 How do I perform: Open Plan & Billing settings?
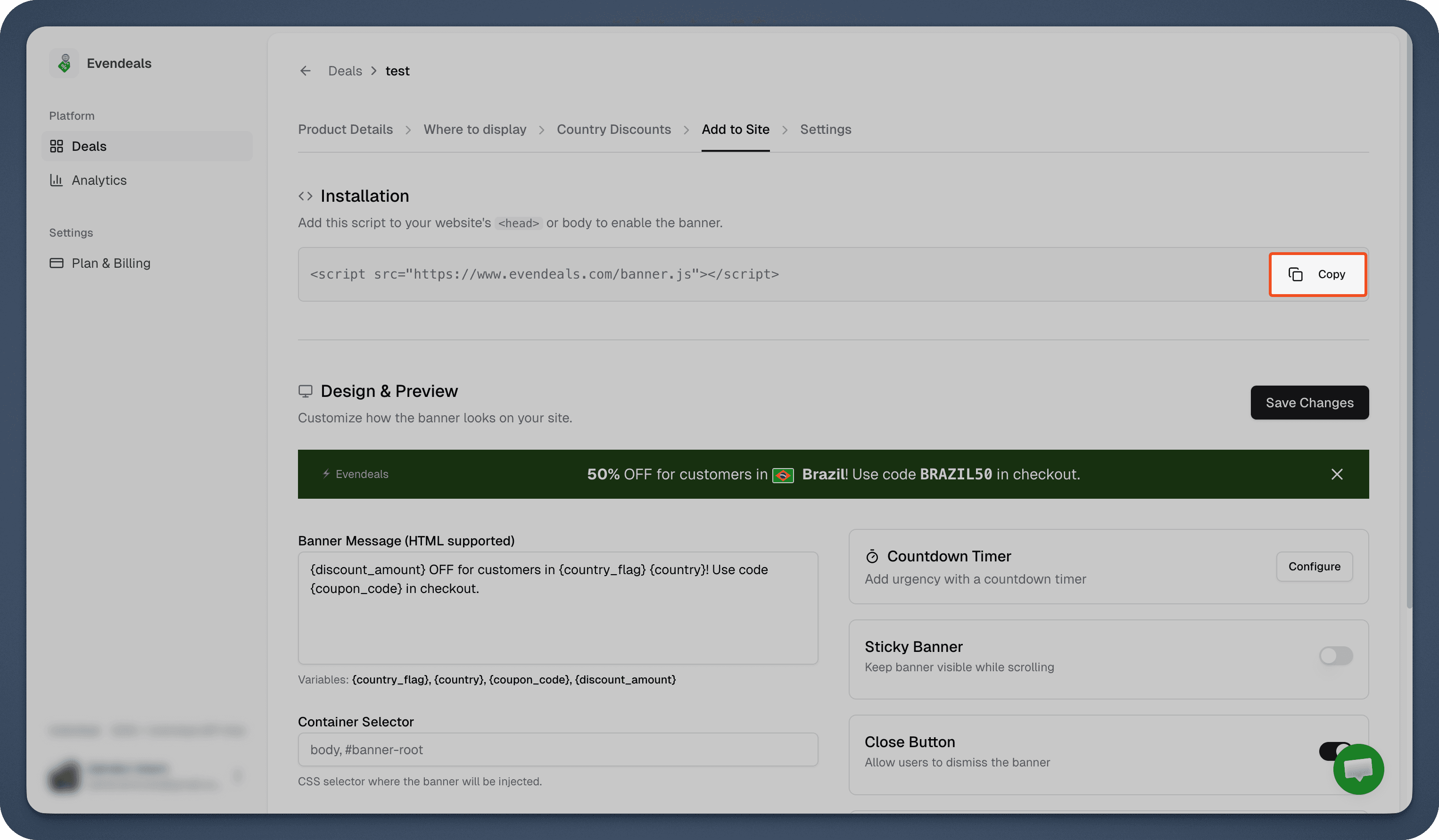click(x=111, y=263)
